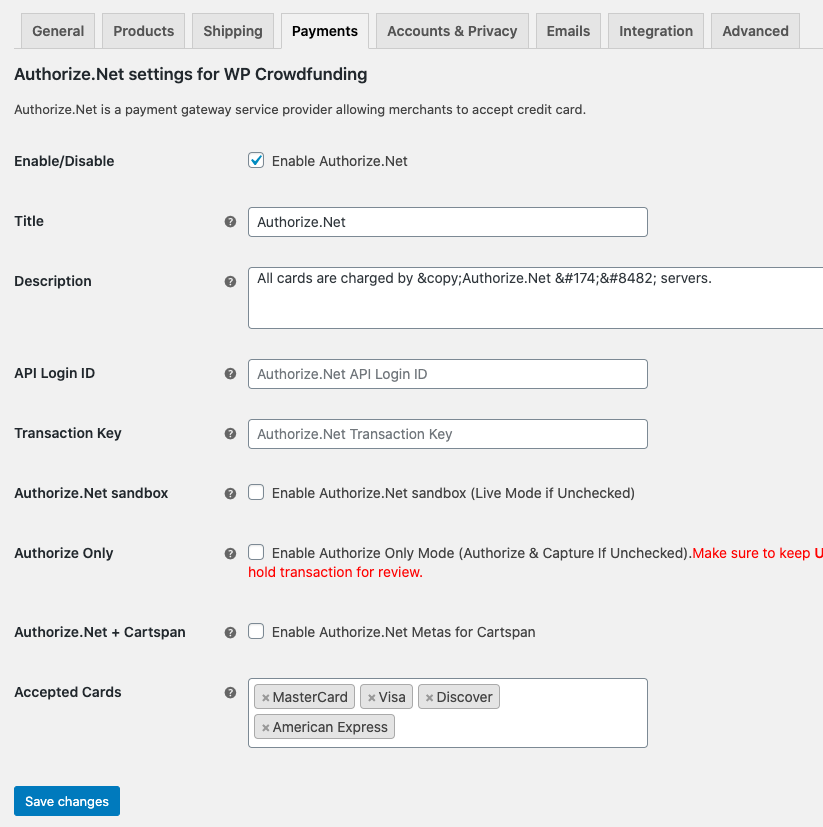This screenshot has height=827, width=823.
Task: Uncheck Enable Authorize.Net checkbox
Action: tap(256, 160)
